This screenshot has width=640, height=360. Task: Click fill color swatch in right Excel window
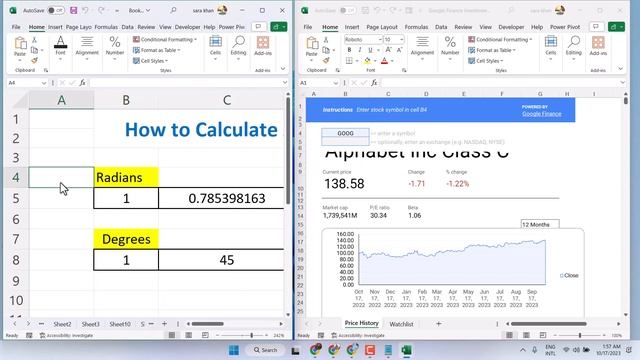pos(367,61)
